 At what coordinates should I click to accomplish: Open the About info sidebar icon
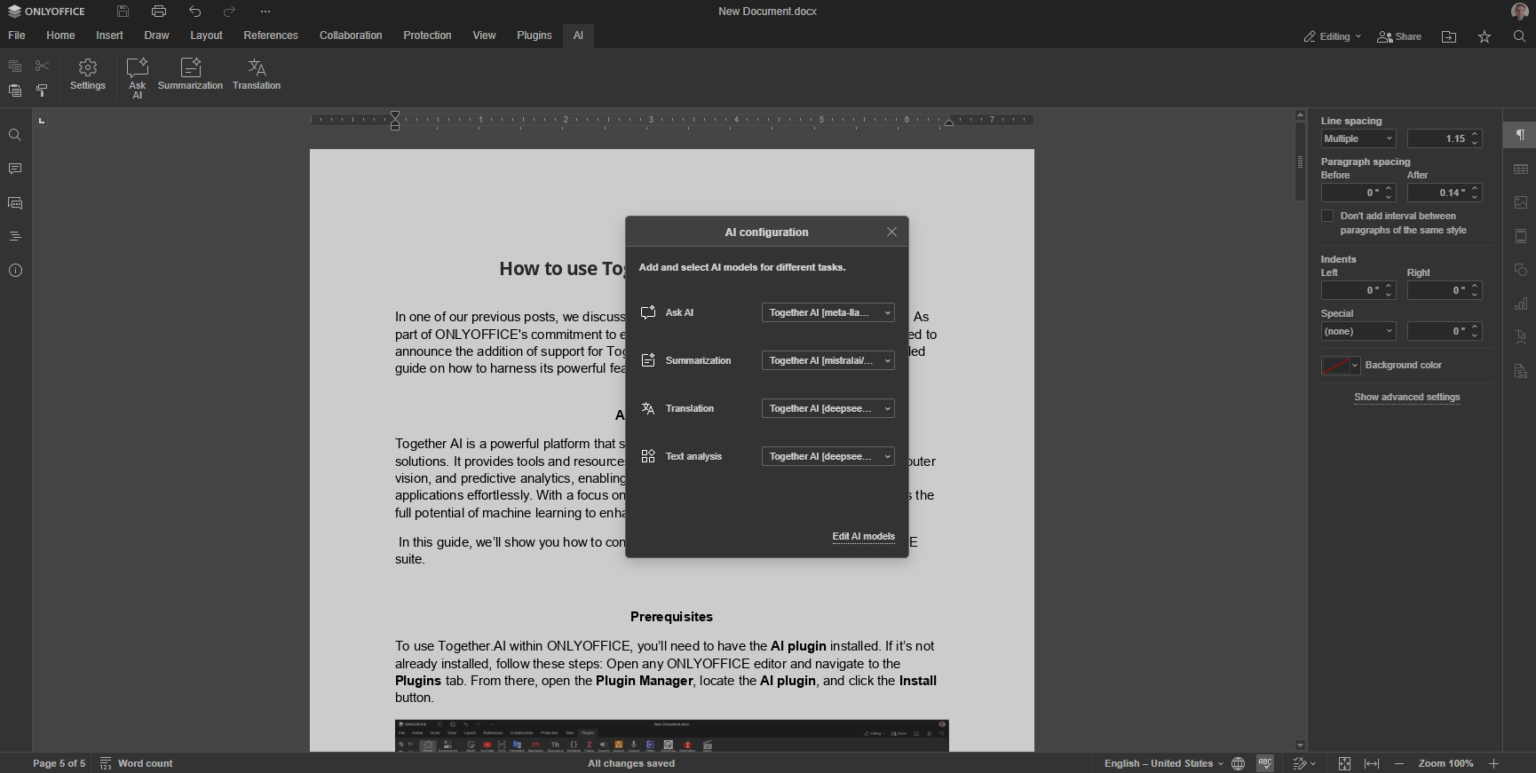15,270
